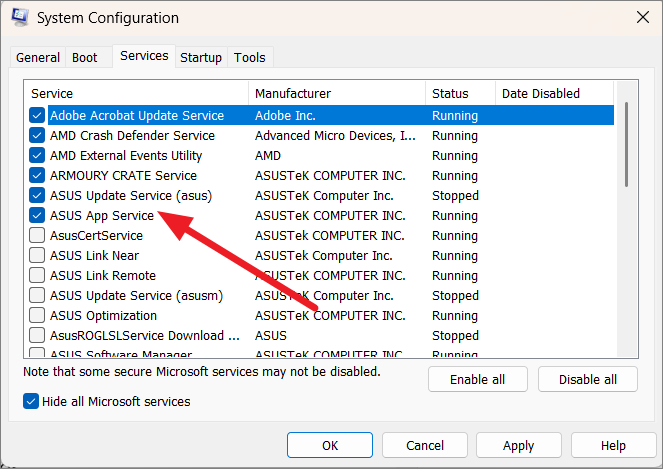Uncheck AMD Crash Defender Service checkbox
This screenshot has height=469, width=663.
[x=37, y=135]
